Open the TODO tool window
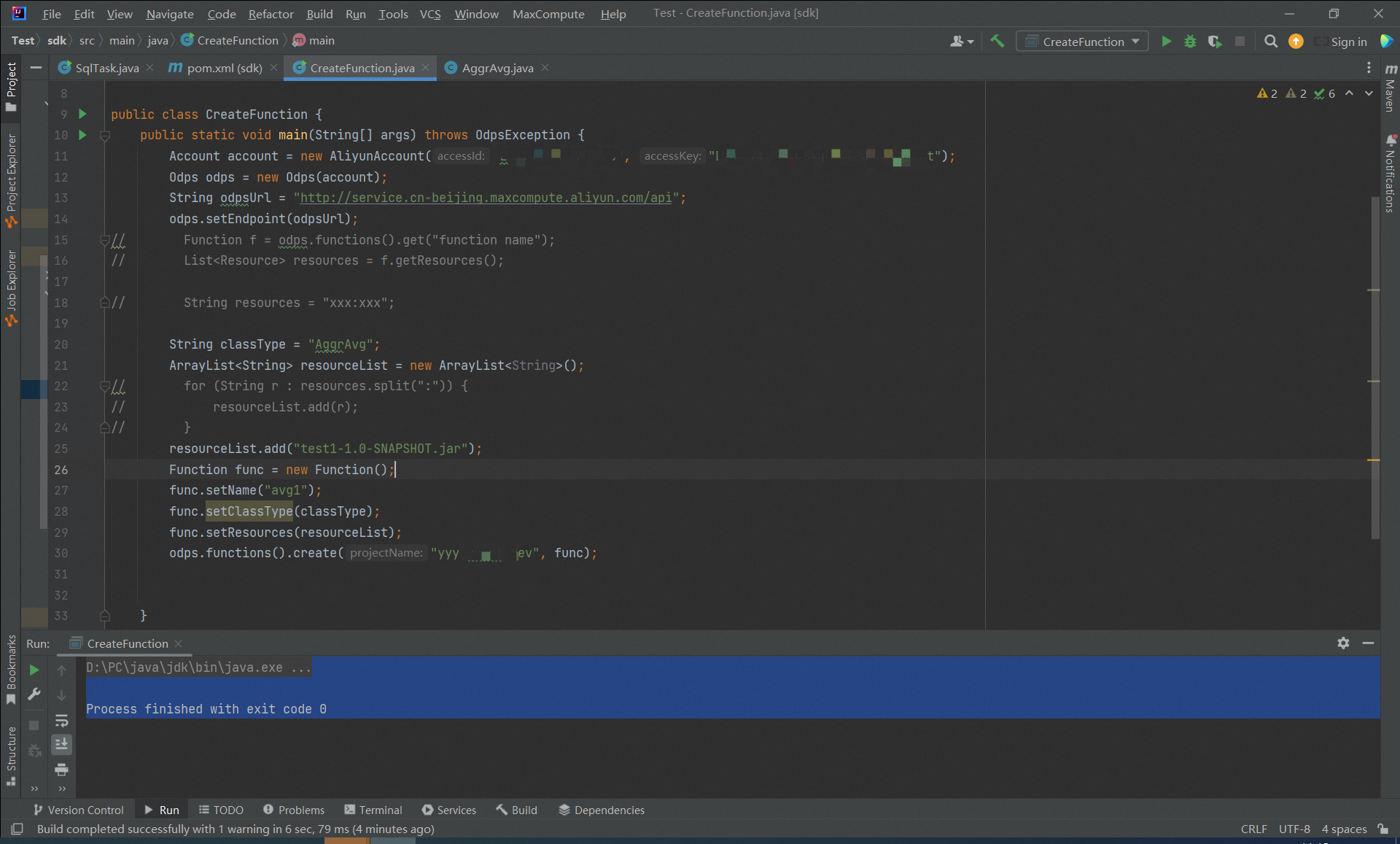Image resolution: width=1400 pixels, height=844 pixels. pos(221,810)
